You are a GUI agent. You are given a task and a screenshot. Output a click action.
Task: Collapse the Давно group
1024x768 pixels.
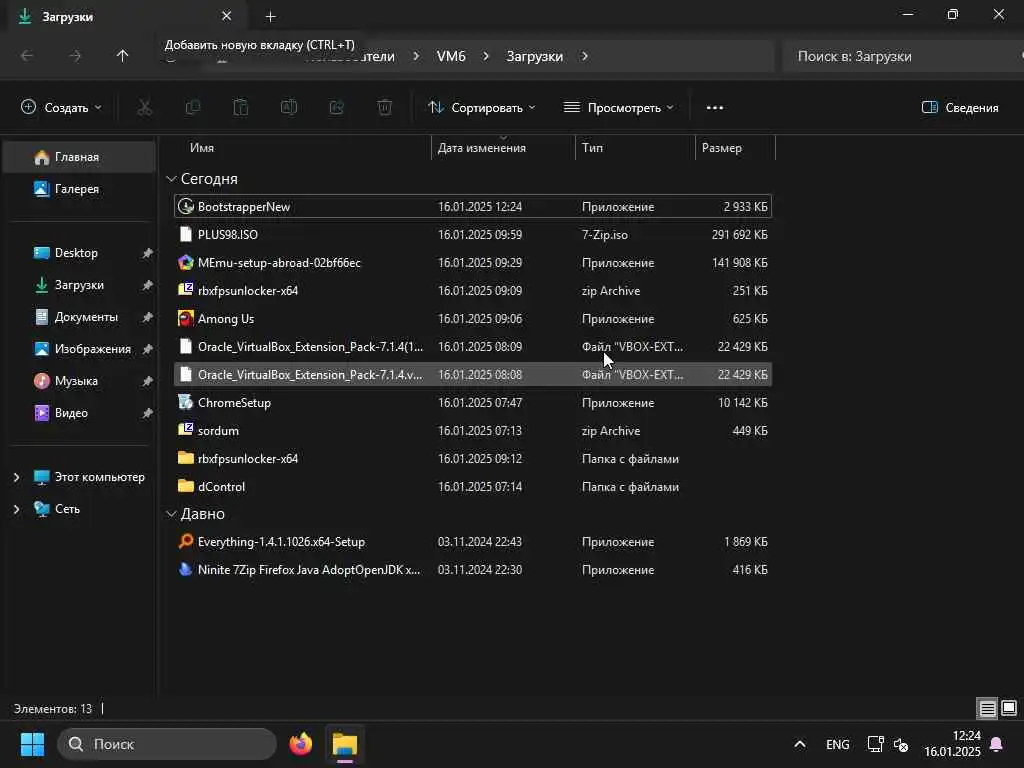pyautogui.click(x=171, y=514)
